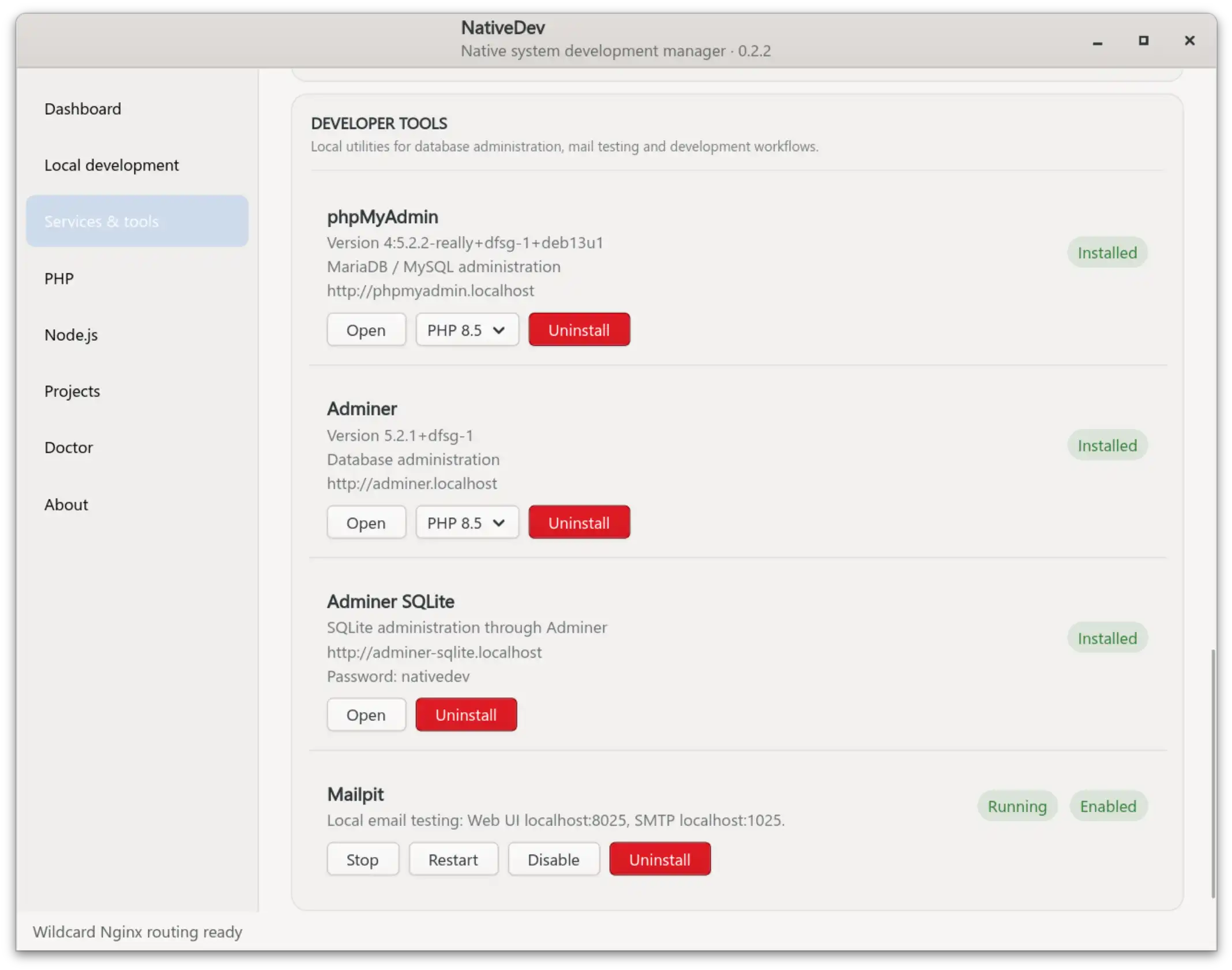The width and height of the screenshot is (1232, 970).
Task: Uninstall phpMyAdmin
Action: 579,330
